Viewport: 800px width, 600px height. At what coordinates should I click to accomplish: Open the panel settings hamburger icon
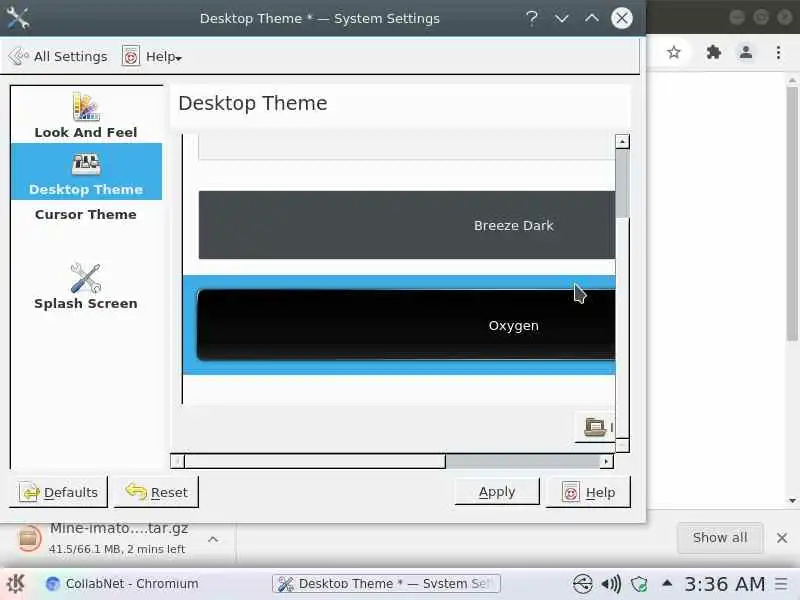pos(781,583)
